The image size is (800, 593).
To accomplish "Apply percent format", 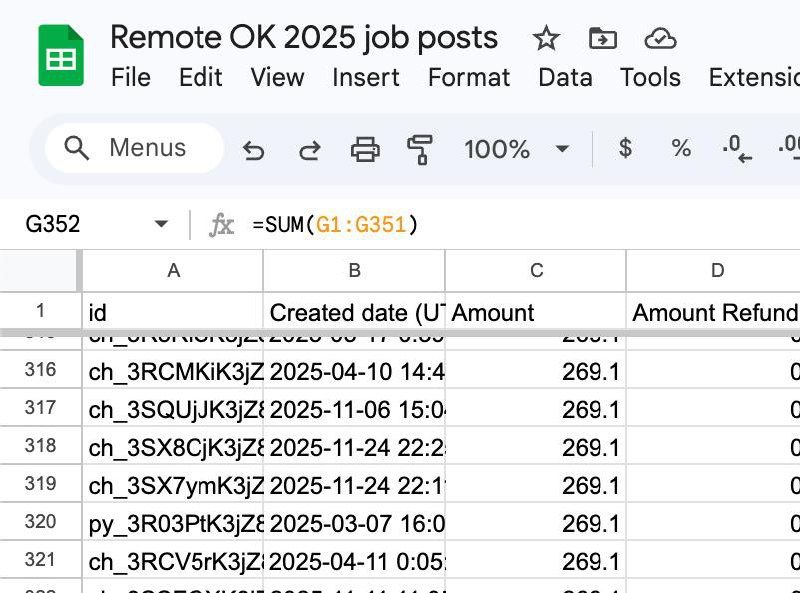I will (x=681, y=149).
